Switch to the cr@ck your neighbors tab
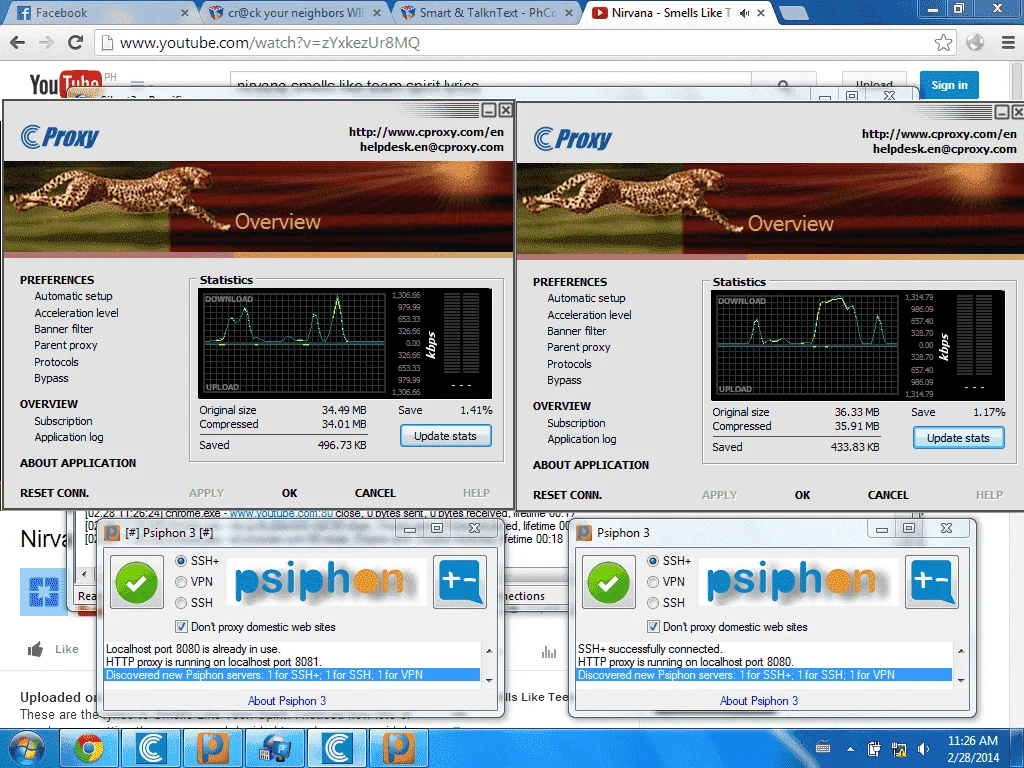The width and height of the screenshot is (1024, 768). 295,12
